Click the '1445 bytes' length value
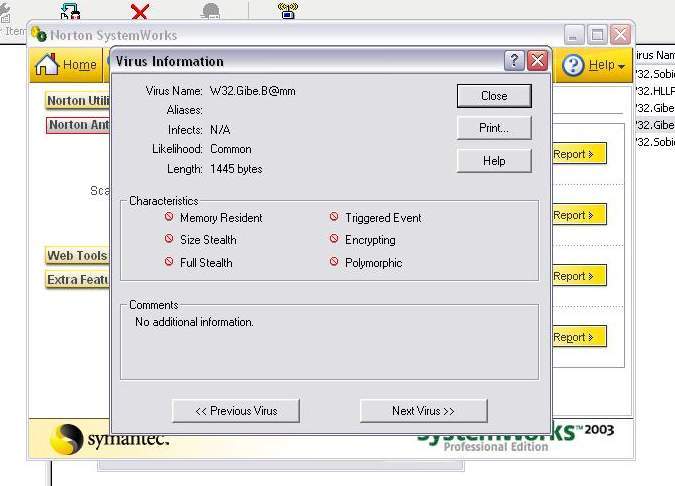 click(236, 169)
